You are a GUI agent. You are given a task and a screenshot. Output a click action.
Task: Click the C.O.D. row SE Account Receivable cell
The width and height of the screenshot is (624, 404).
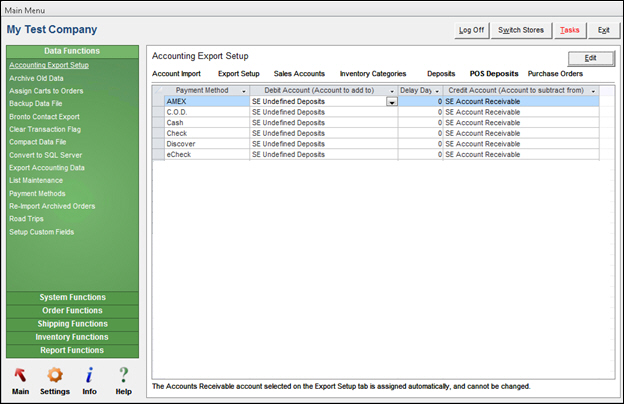point(521,112)
